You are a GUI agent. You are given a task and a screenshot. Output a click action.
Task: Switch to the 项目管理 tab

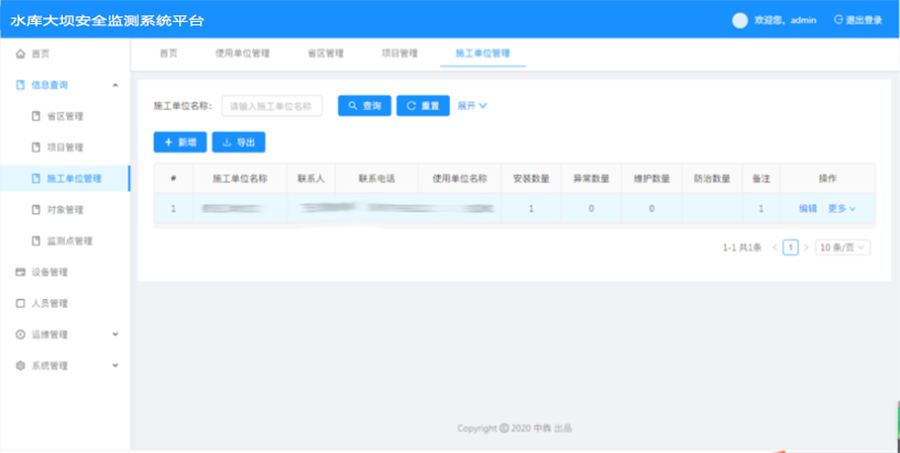click(399, 53)
